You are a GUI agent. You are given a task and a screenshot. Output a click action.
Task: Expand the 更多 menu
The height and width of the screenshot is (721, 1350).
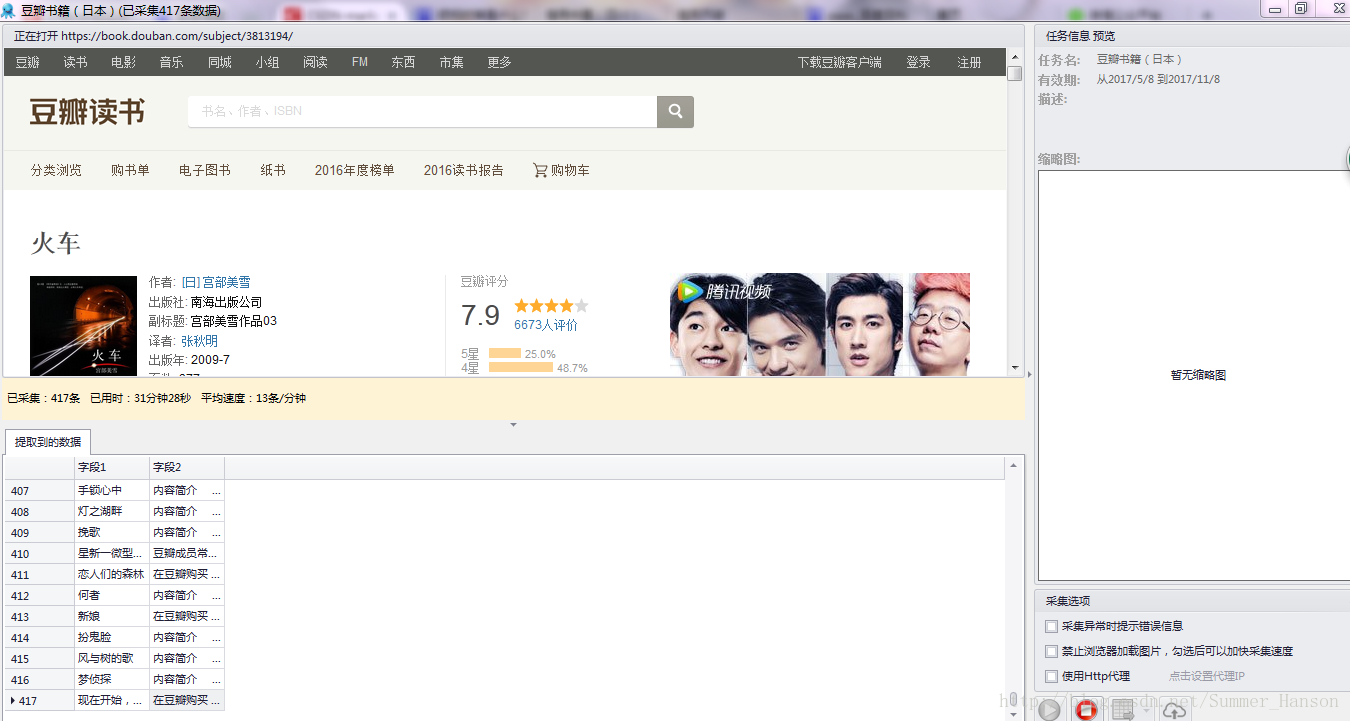[499, 62]
